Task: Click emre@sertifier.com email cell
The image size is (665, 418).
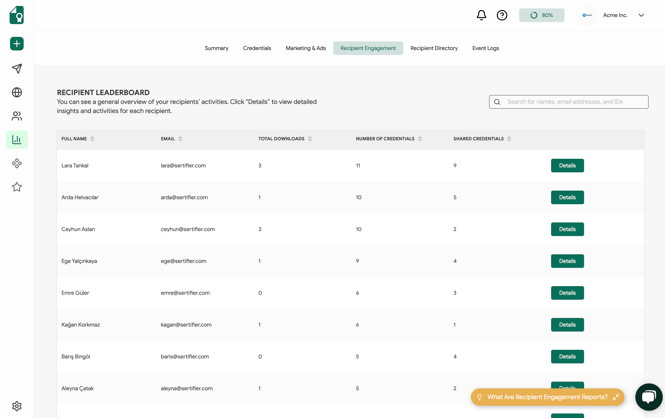Action: click(x=185, y=293)
